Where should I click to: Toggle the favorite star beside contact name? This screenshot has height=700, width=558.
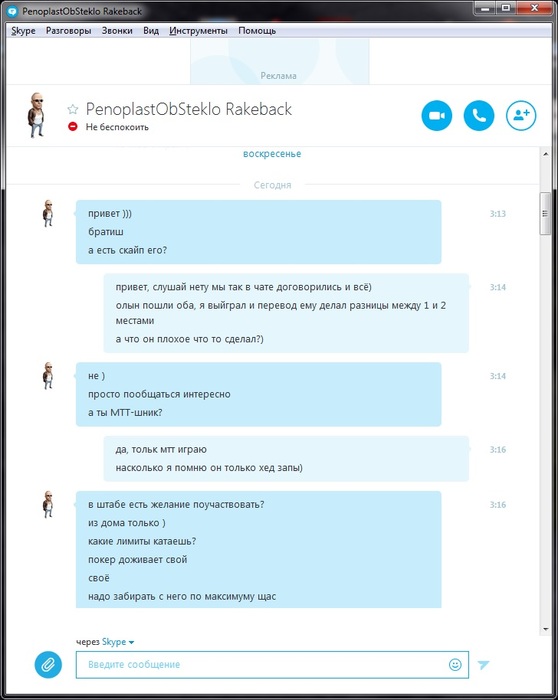click(x=72, y=109)
